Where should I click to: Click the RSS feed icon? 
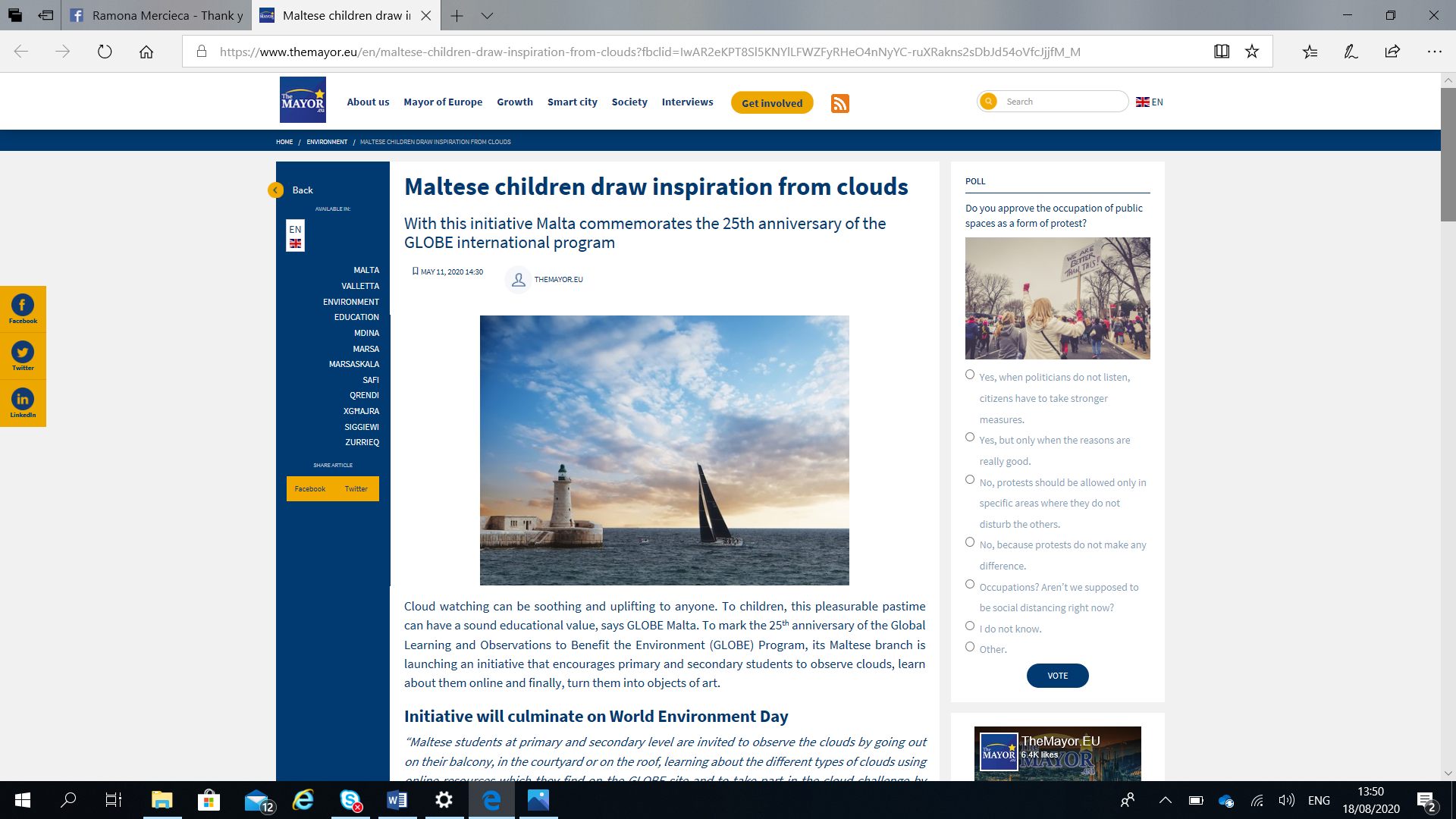(839, 103)
